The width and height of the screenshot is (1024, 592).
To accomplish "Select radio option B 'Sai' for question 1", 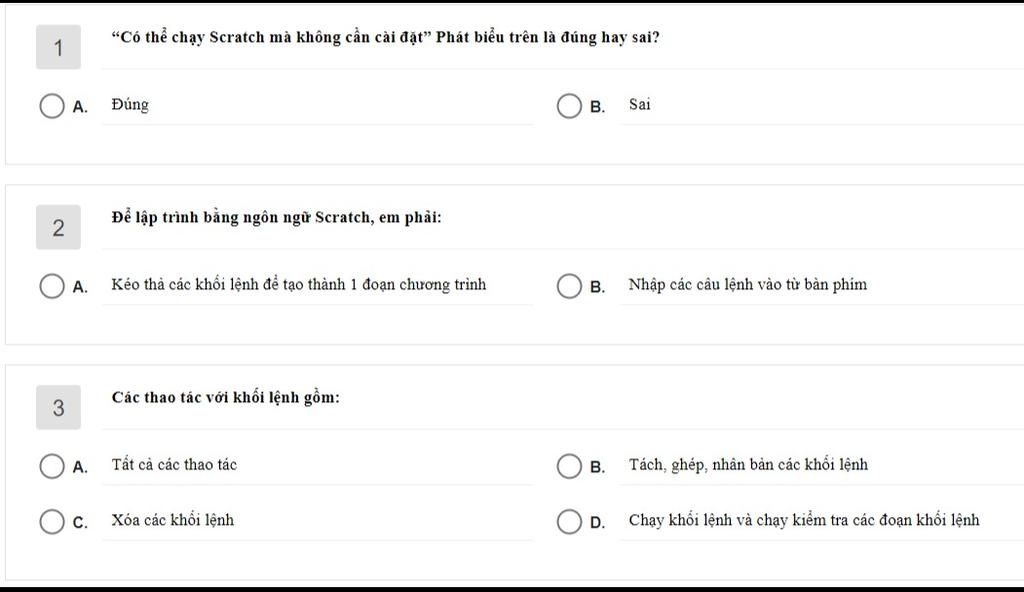I will 569,106.
